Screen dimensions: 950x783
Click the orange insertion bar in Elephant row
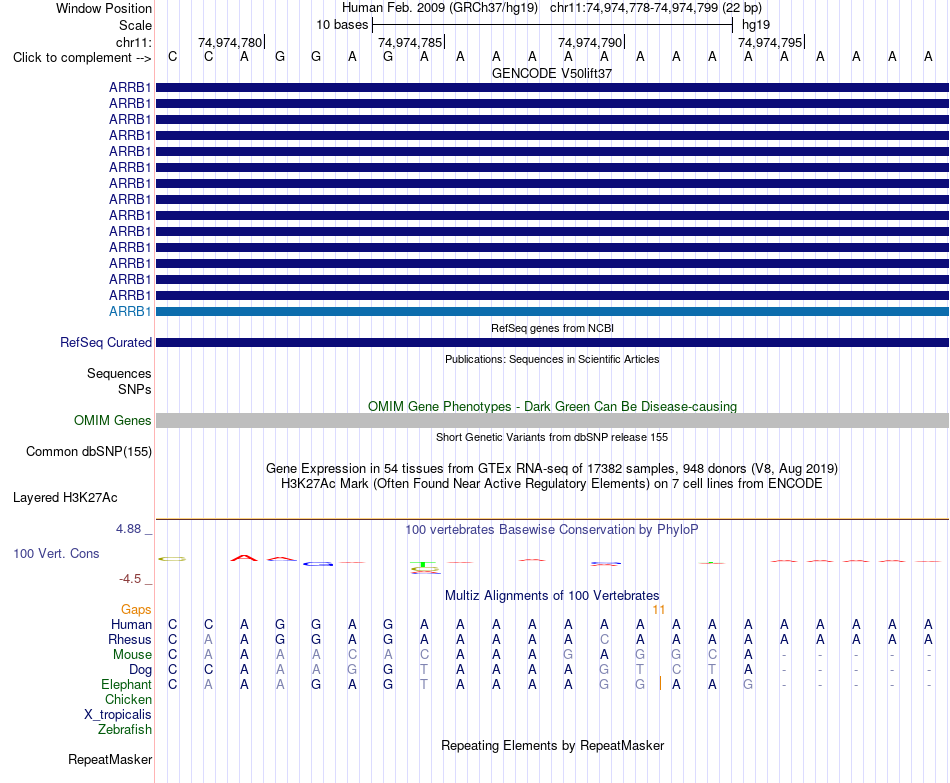[660, 684]
